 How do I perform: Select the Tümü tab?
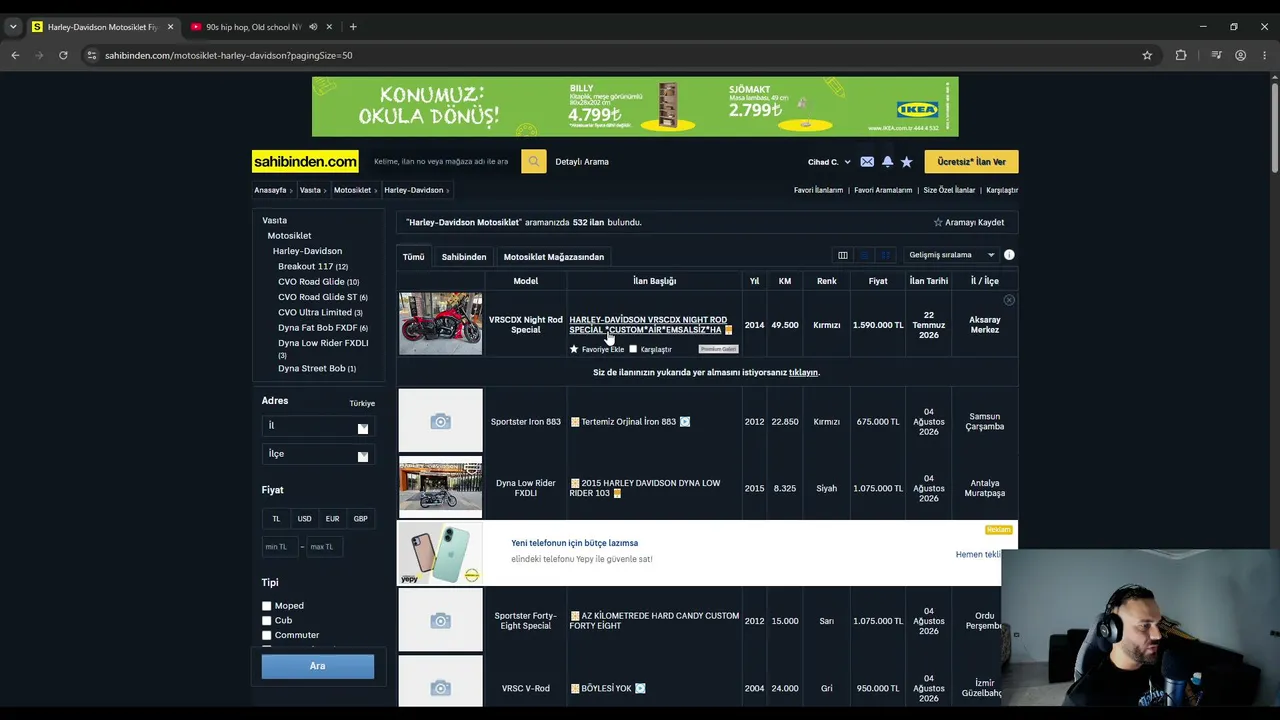[413, 257]
